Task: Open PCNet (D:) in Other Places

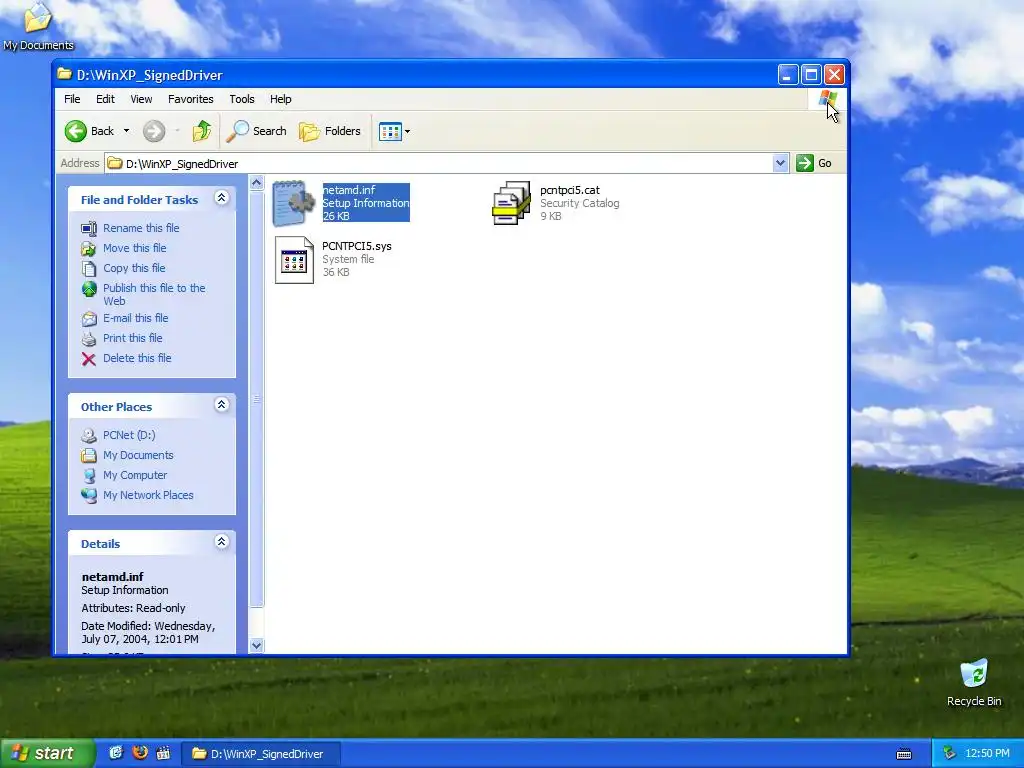Action: point(129,435)
